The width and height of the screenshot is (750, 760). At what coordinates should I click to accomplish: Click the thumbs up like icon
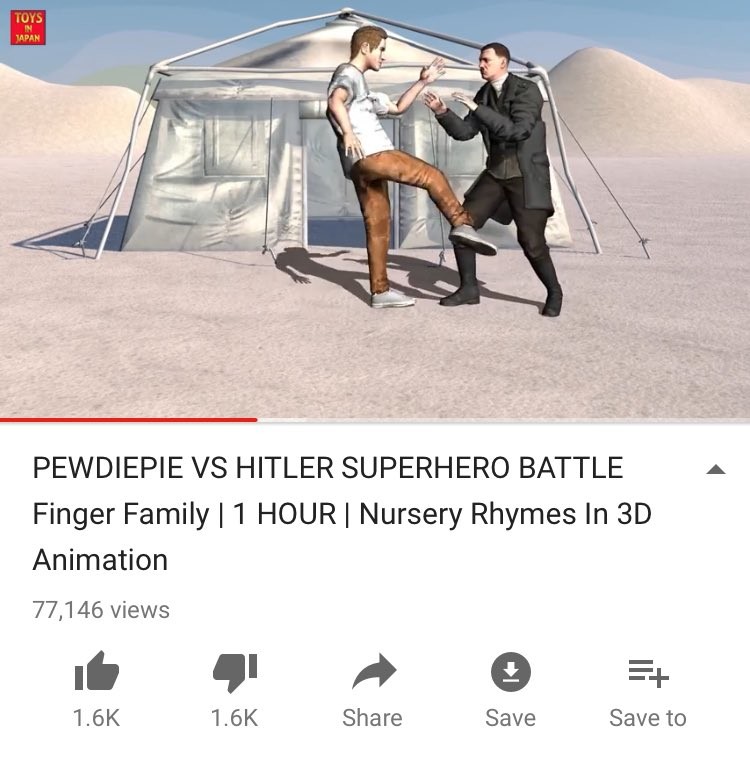[x=96, y=671]
